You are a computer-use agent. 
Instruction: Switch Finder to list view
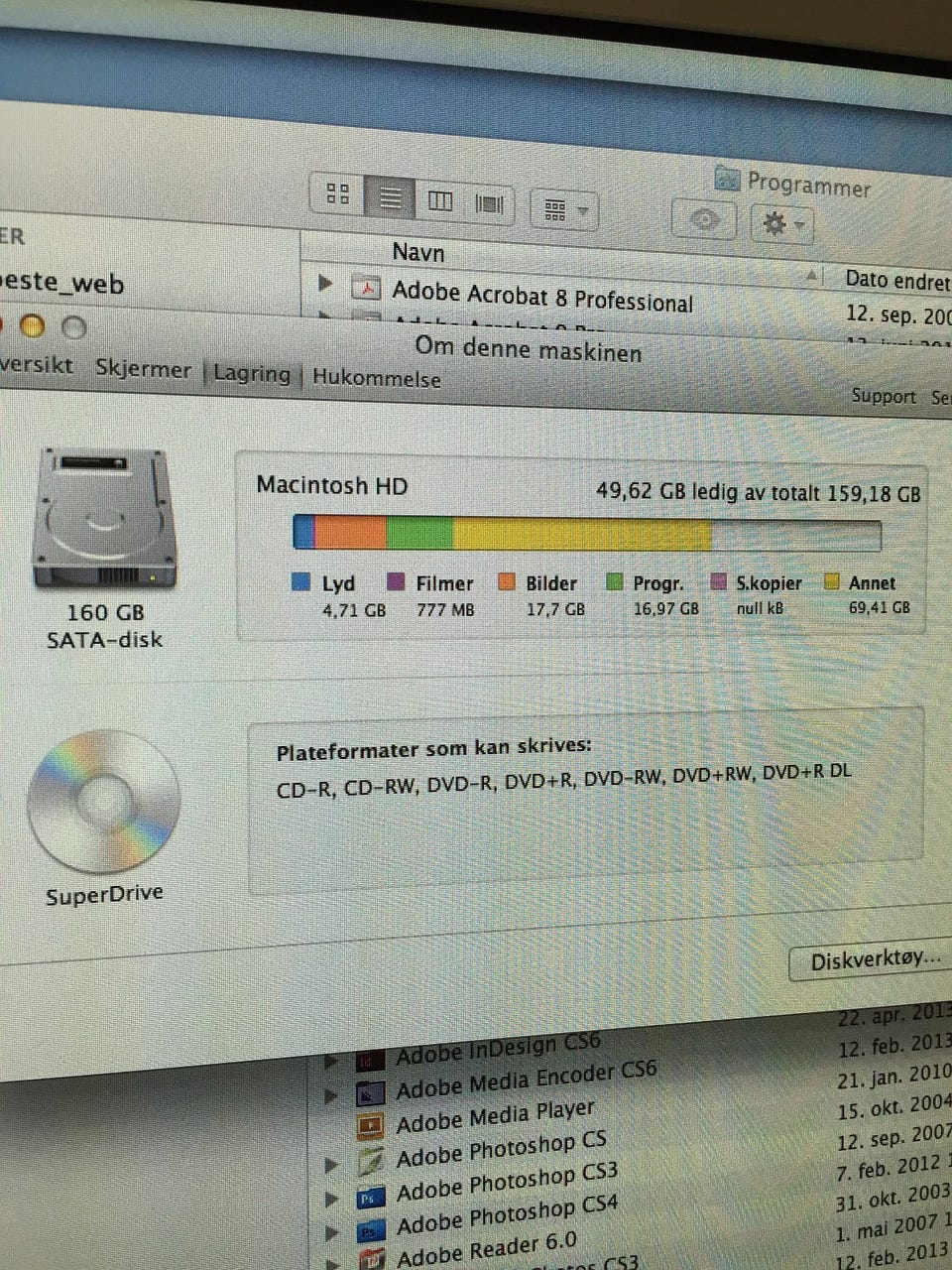click(x=390, y=198)
